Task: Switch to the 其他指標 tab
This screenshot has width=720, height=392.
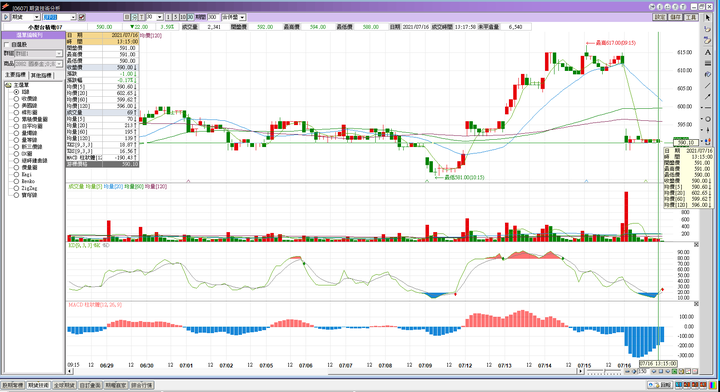Action: point(41,75)
